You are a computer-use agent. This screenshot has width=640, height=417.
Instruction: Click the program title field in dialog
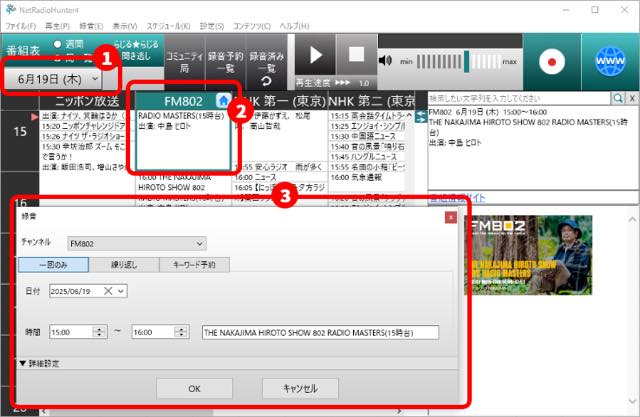pyautogui.click(x=320, y=333)
